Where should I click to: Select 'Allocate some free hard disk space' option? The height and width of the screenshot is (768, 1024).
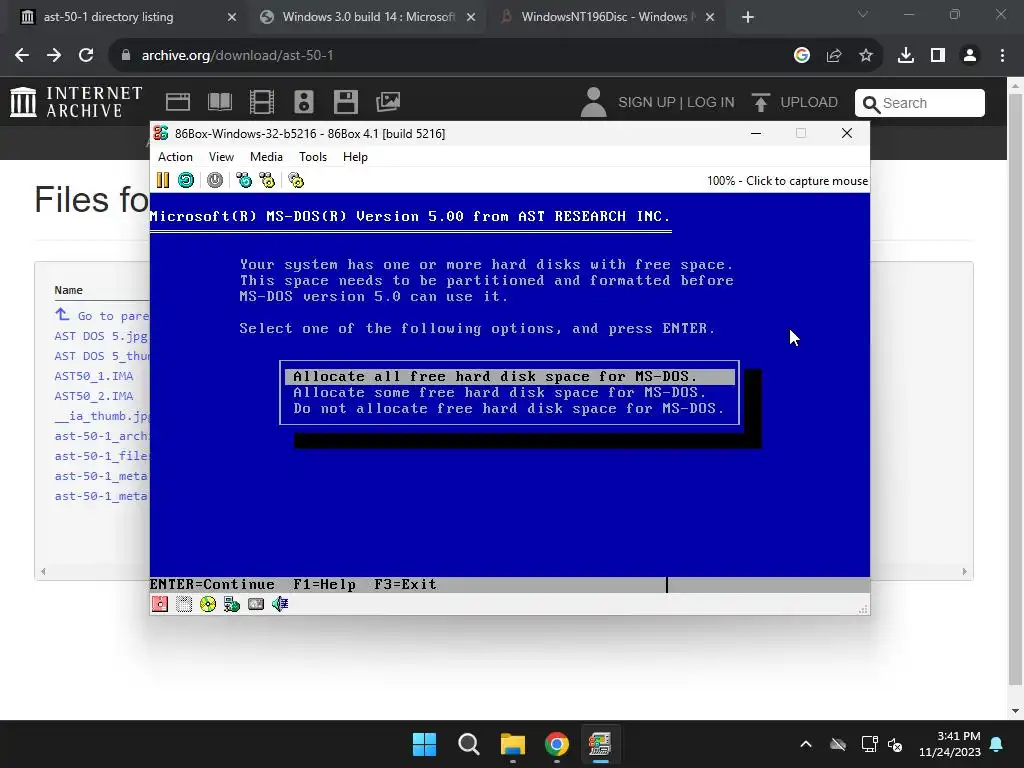(510, 392)
